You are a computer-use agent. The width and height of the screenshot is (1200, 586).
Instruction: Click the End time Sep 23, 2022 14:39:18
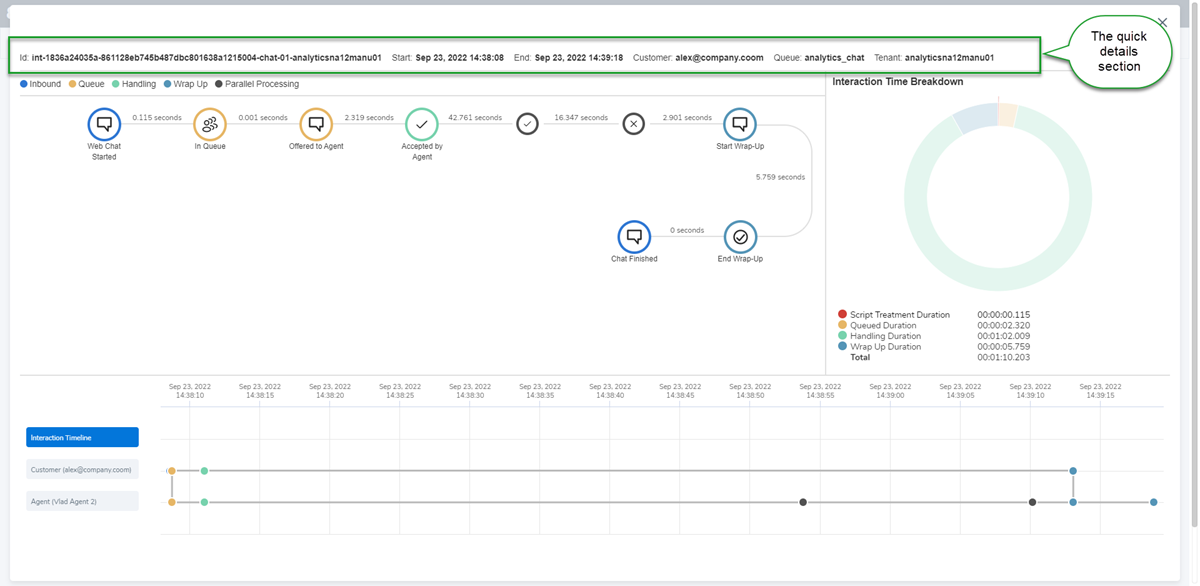[579, 58]
